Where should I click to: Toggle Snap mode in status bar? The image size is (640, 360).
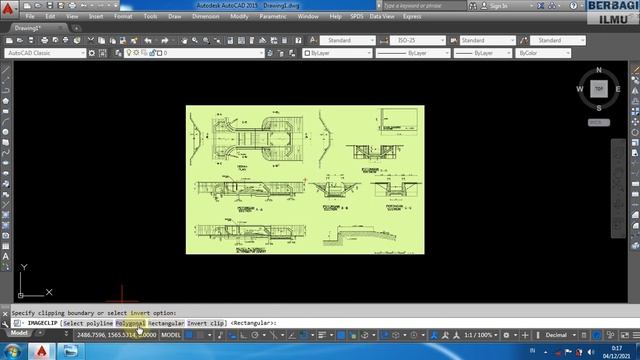point(200,335)
